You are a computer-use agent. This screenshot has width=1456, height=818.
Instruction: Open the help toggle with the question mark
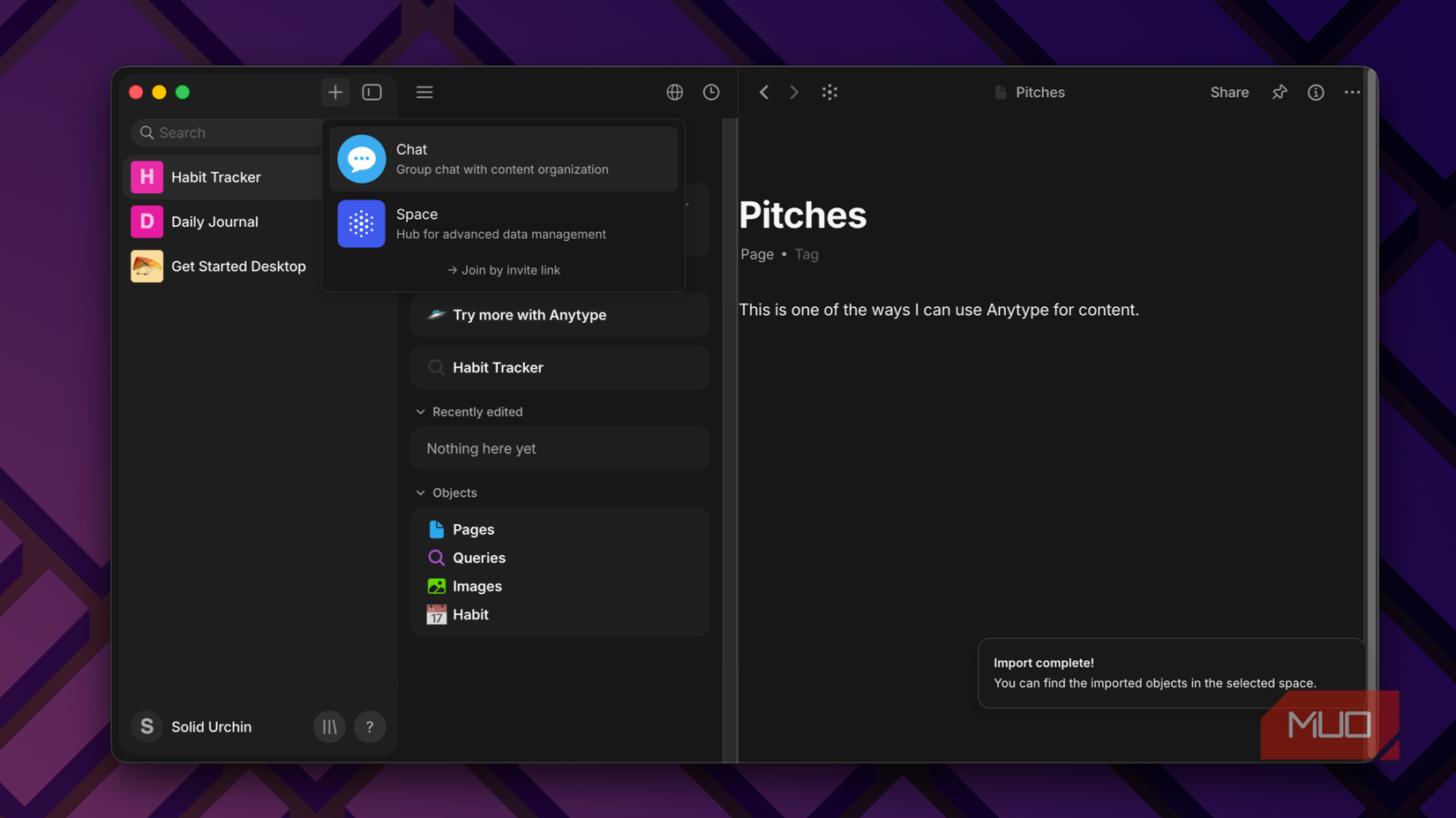[x=370, y=726]
